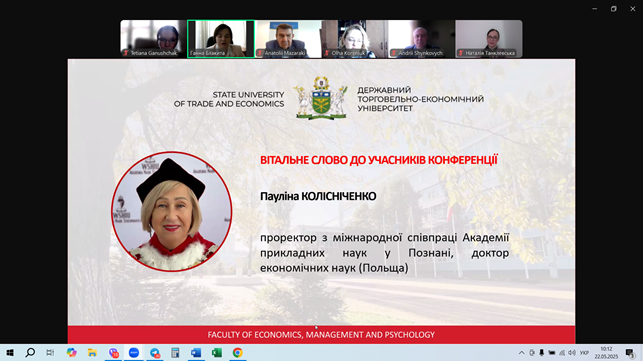643x361 pixels.
Task: Click the taskbar search magnifier
Action: [x=30, y=353]
